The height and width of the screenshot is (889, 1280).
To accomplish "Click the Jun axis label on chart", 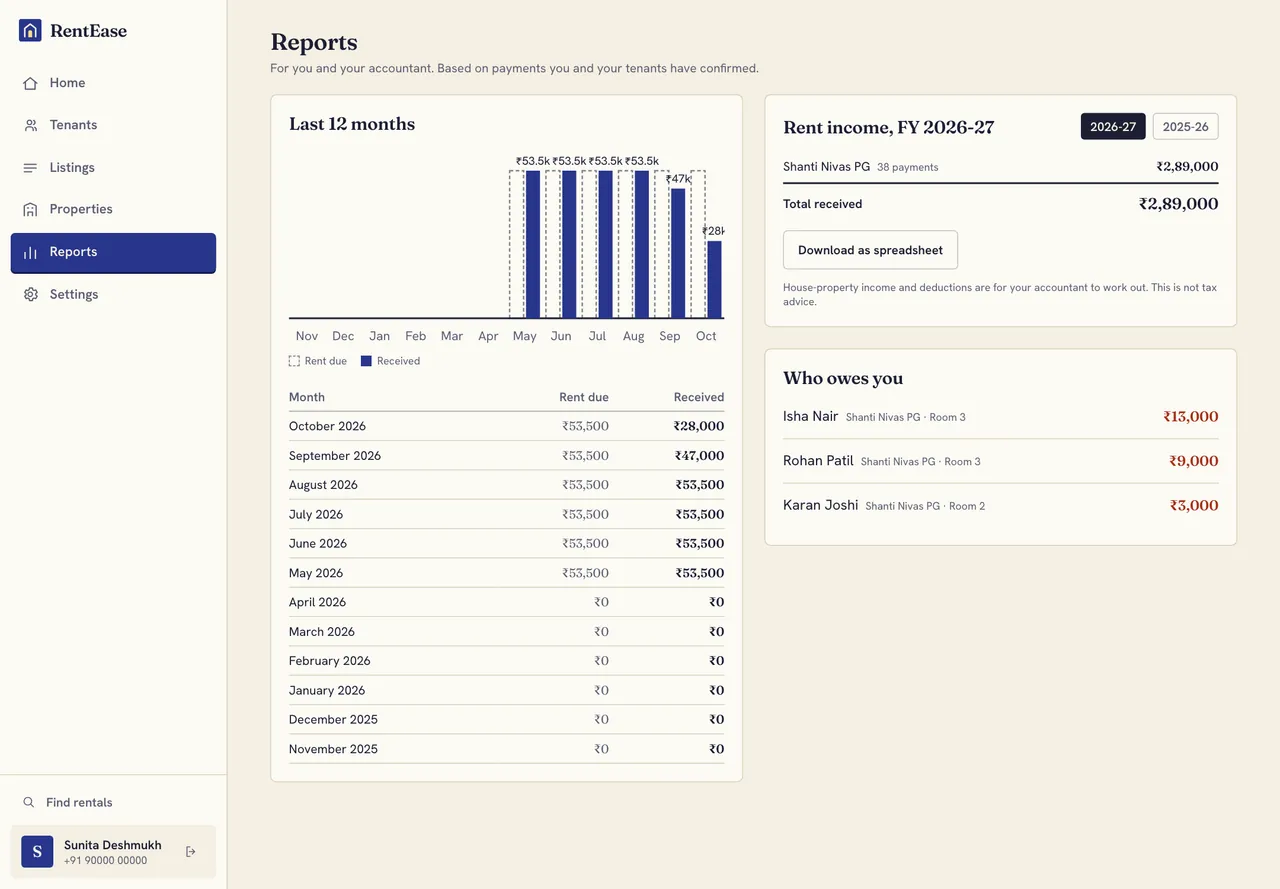I will pyautogui.click(x=561, y=336).
